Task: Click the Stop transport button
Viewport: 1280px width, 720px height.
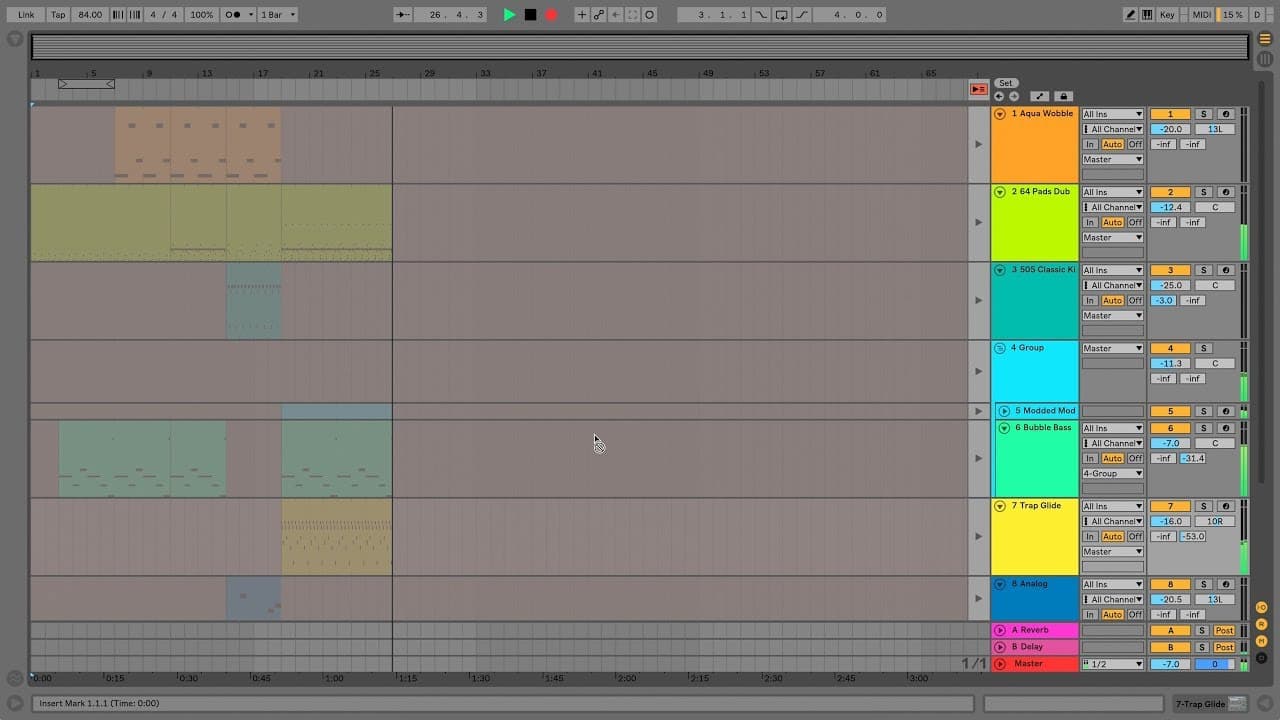Action: (x=530, y=15)
